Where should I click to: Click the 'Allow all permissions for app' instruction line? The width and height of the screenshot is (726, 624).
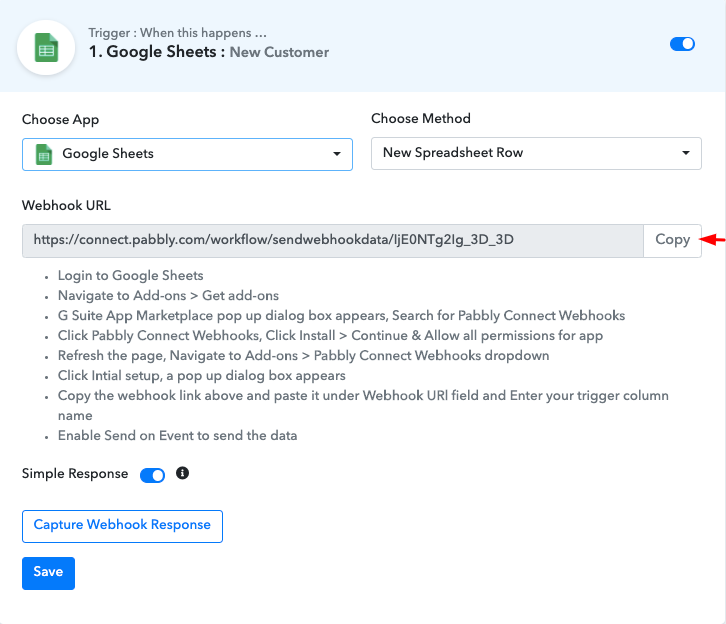330,336
